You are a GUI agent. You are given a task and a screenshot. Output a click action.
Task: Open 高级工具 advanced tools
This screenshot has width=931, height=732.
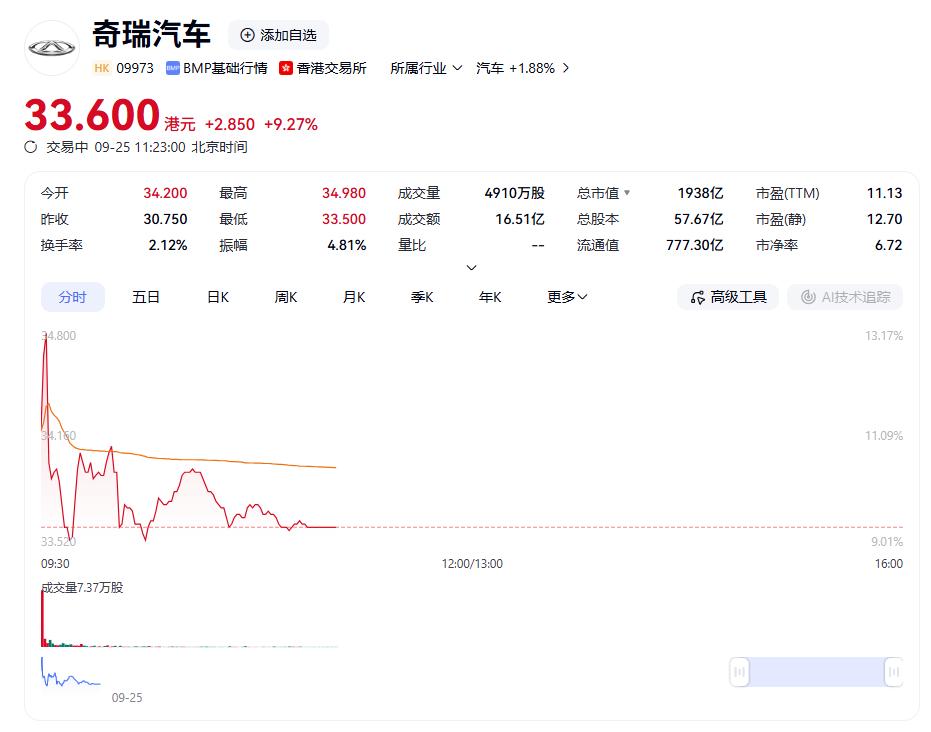tap(728, 297)
